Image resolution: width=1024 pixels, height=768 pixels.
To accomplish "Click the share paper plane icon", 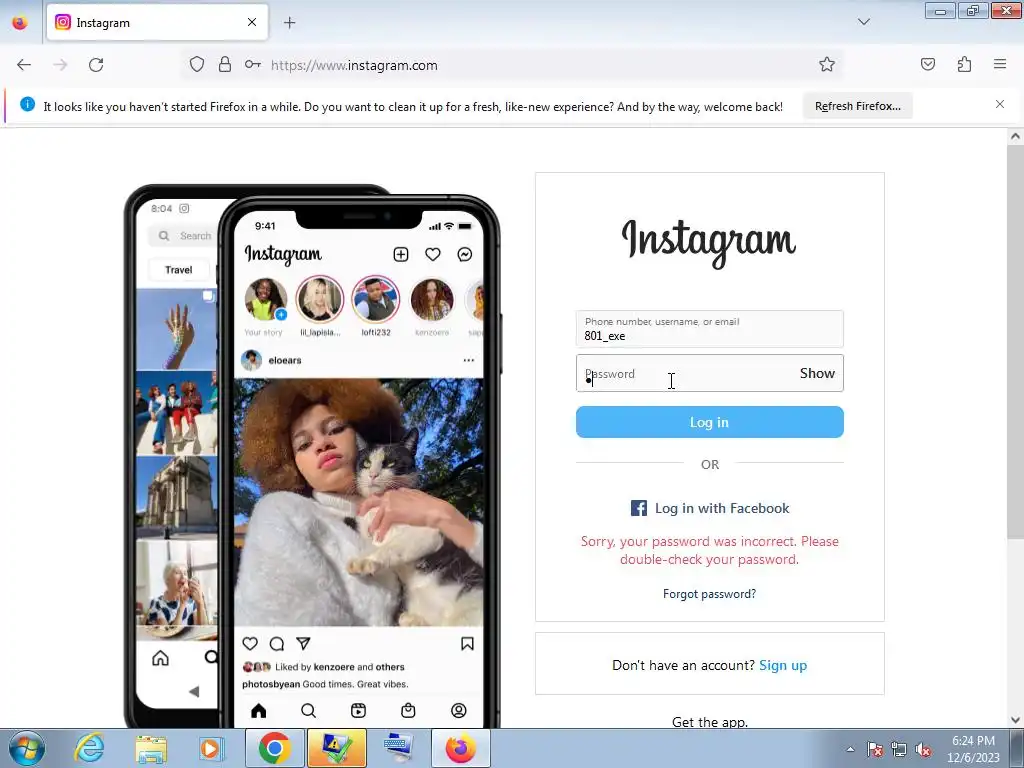I will tap(303, 644).
